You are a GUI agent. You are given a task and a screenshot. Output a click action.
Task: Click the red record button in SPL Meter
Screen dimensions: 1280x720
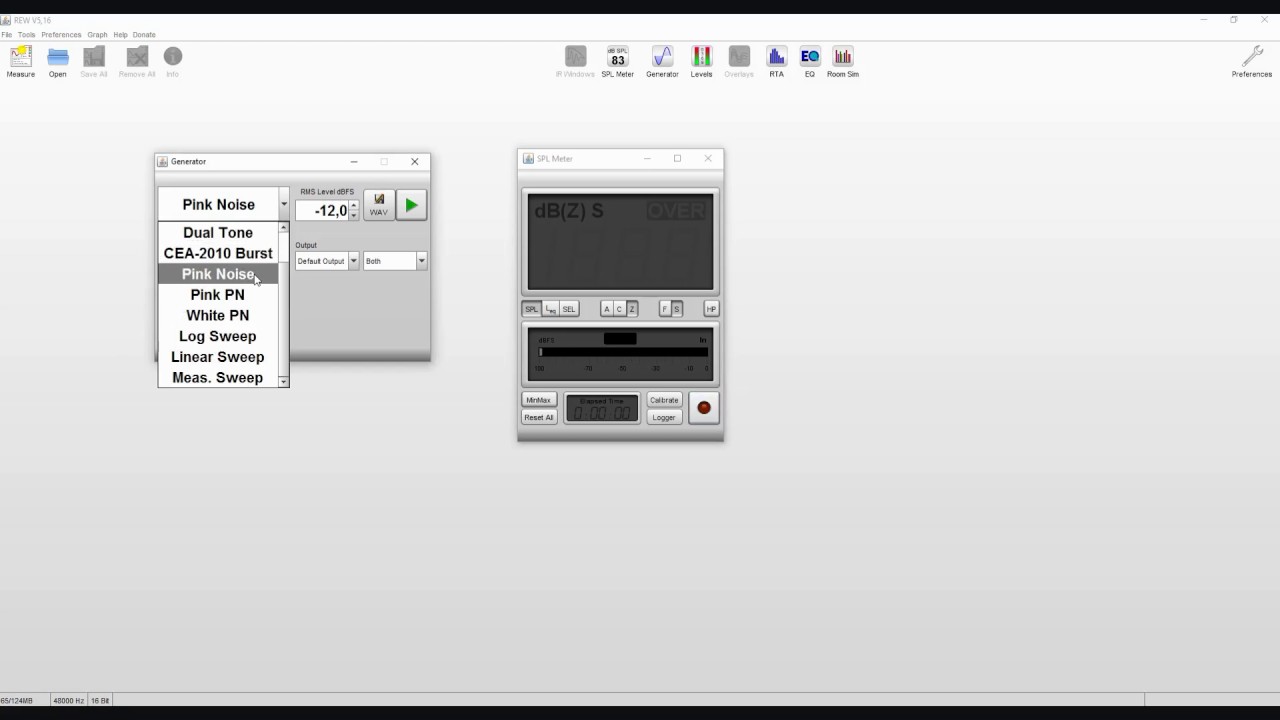pyautogui.click(x=704, y=408)
